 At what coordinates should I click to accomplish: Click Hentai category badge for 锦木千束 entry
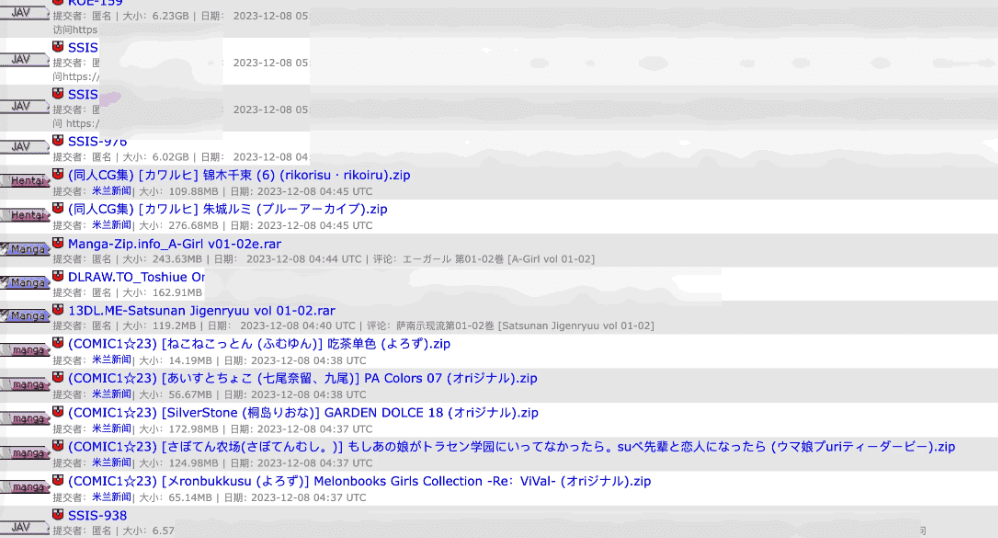(24, 181)
